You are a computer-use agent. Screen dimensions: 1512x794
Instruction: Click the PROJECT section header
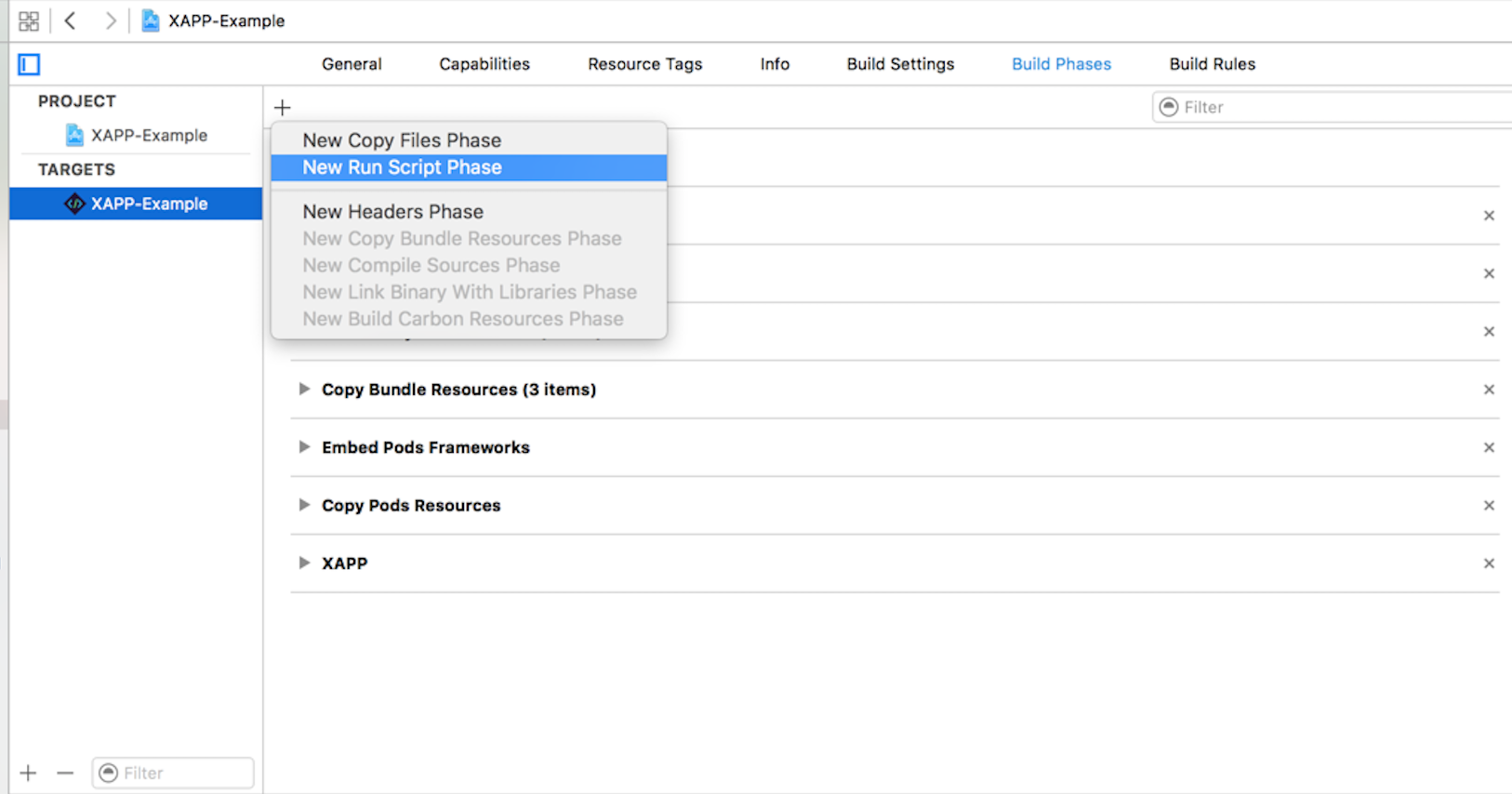(x=77, y=101)
